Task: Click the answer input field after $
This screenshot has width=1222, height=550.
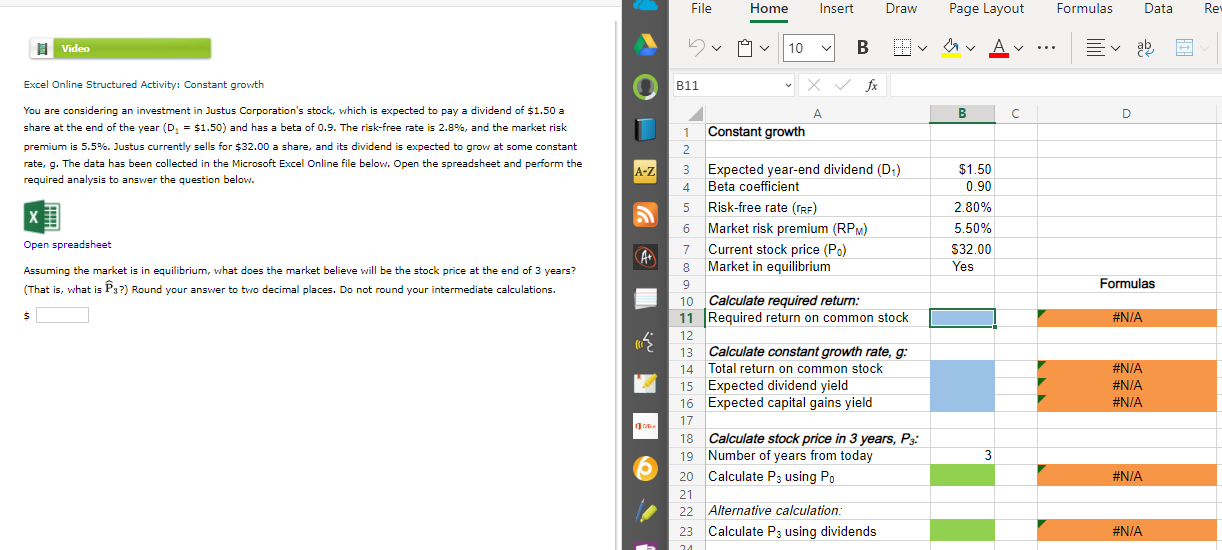Action: point(63,315)
